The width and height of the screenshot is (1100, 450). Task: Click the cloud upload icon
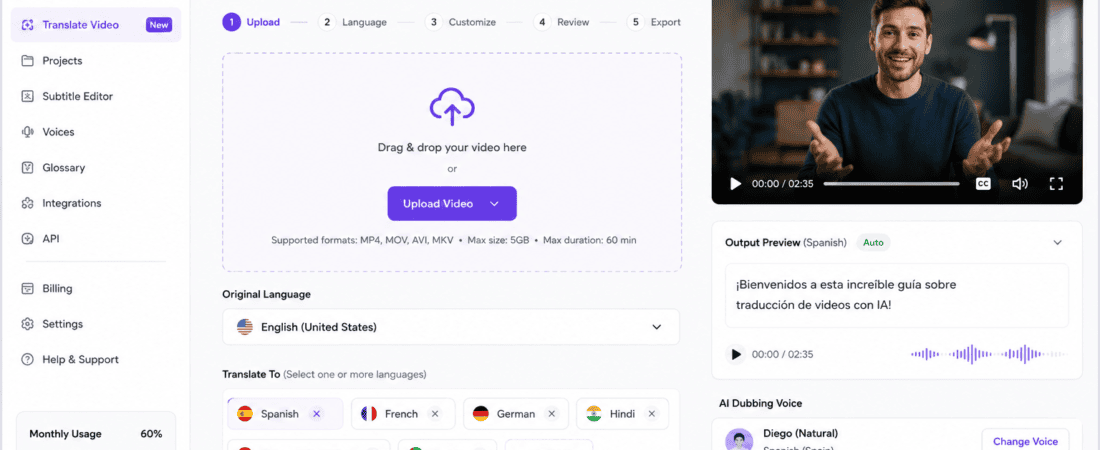(452, 106)
